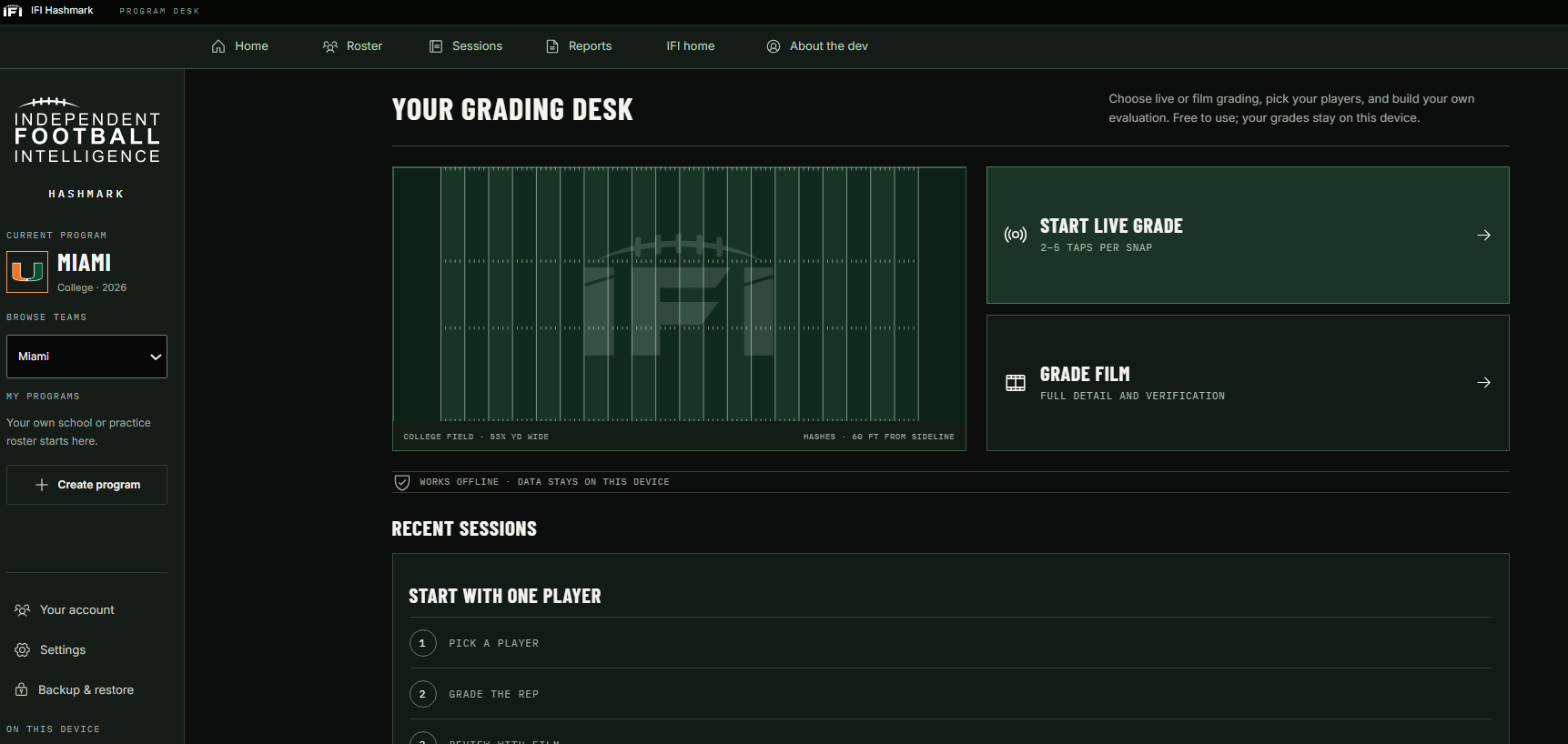Click the shield check icon near Works Offline
1568x744 pixels.
[402, 482]
